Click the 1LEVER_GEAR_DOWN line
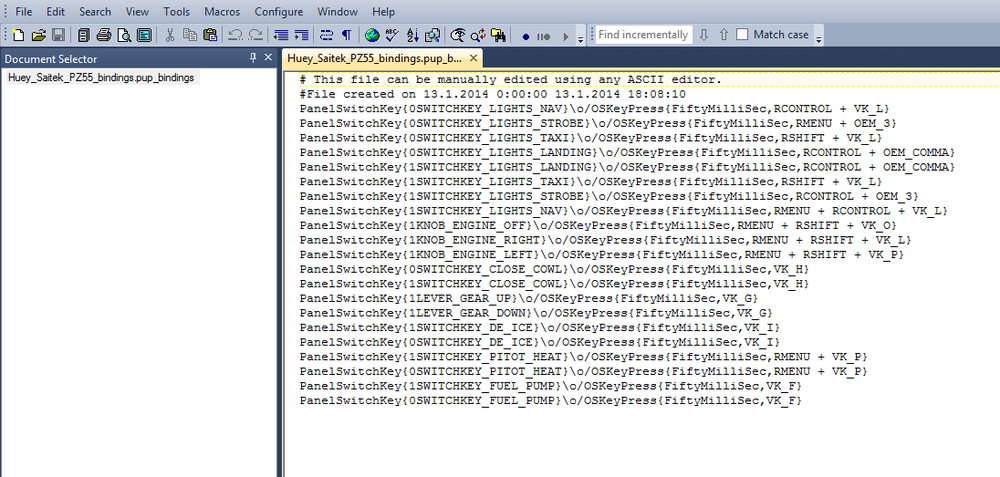This screenshot has width=1000, height=477. (536, 313)
